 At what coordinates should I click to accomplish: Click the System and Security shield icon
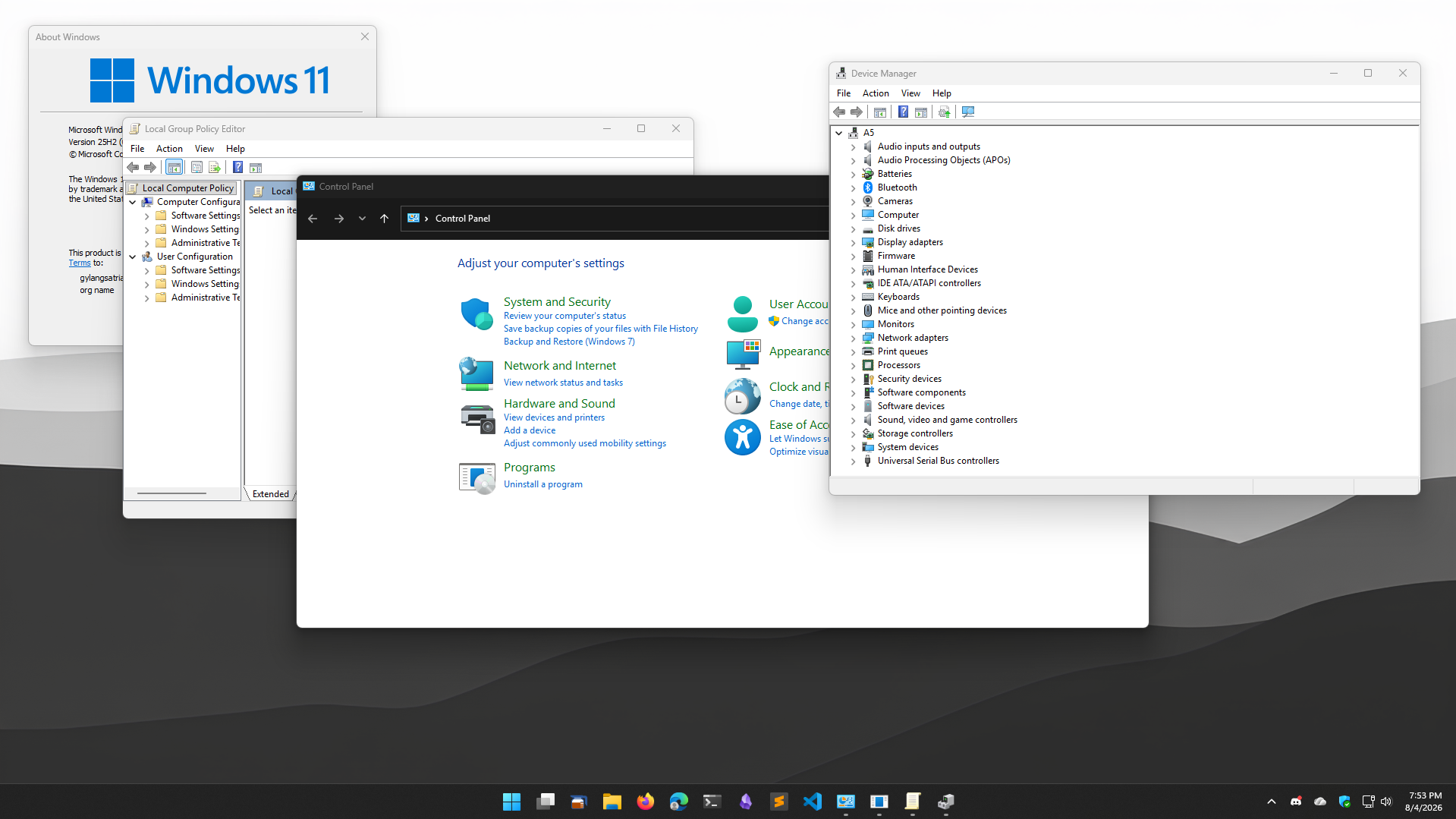[476, 313]
